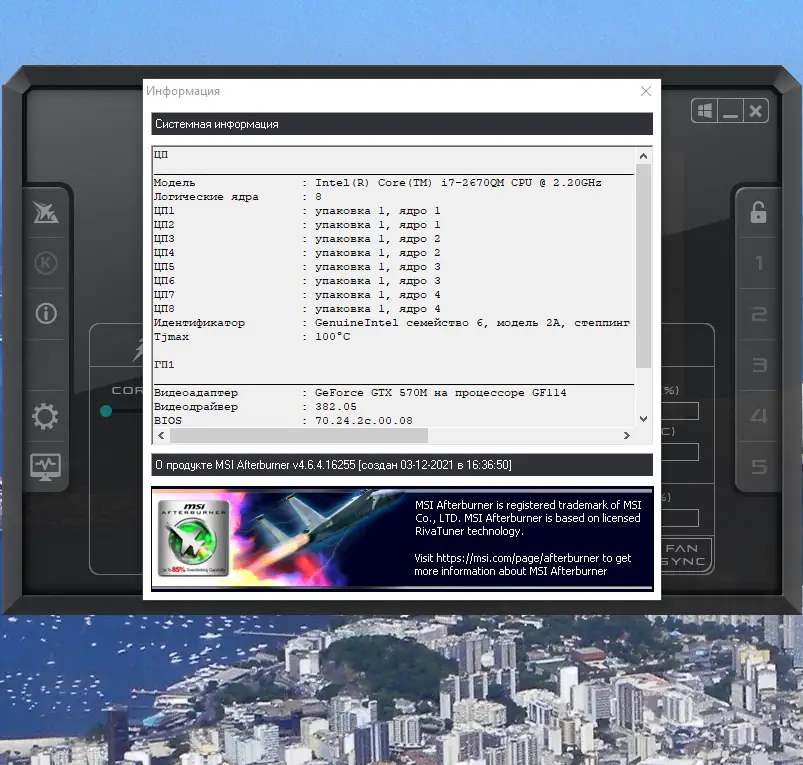Click the scroll down arrow in system info
803x765 pixels.
[x=644, y=419]
